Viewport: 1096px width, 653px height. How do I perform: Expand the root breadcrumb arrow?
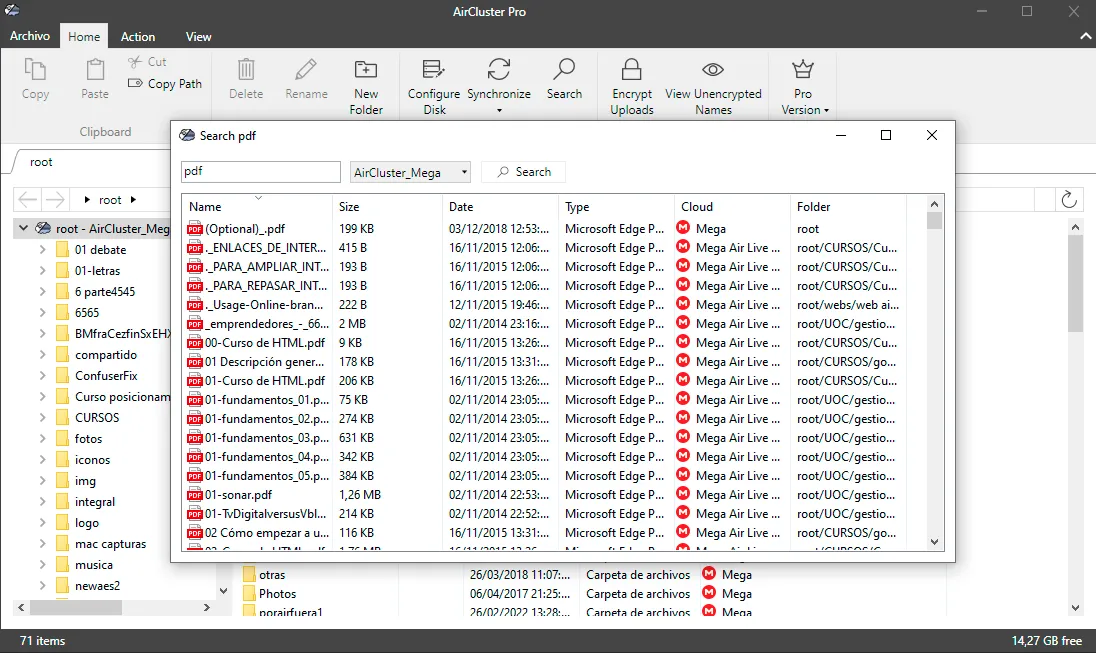133,200
